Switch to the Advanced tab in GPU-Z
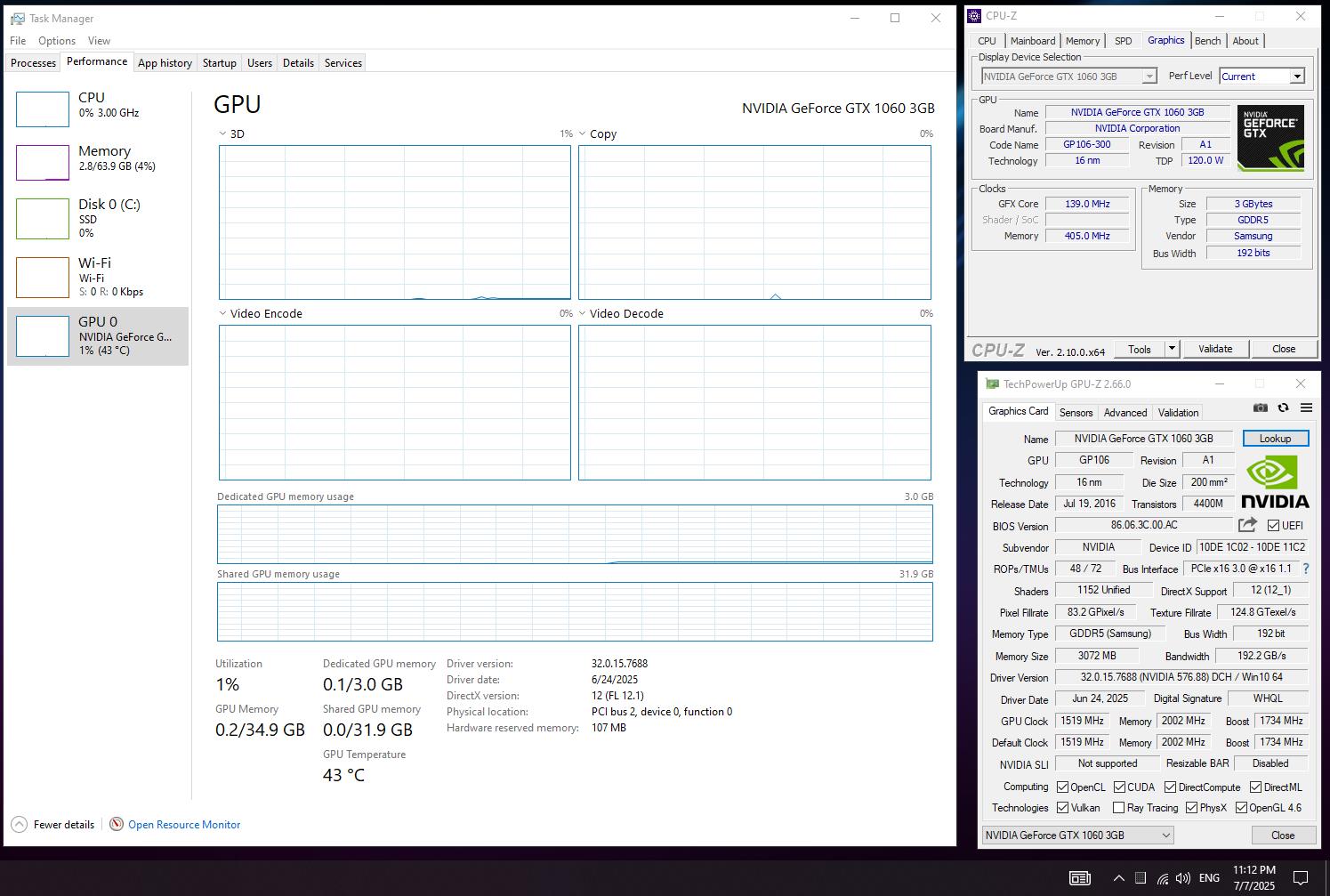The image size is (1330, 896). tap(1125, 413)
